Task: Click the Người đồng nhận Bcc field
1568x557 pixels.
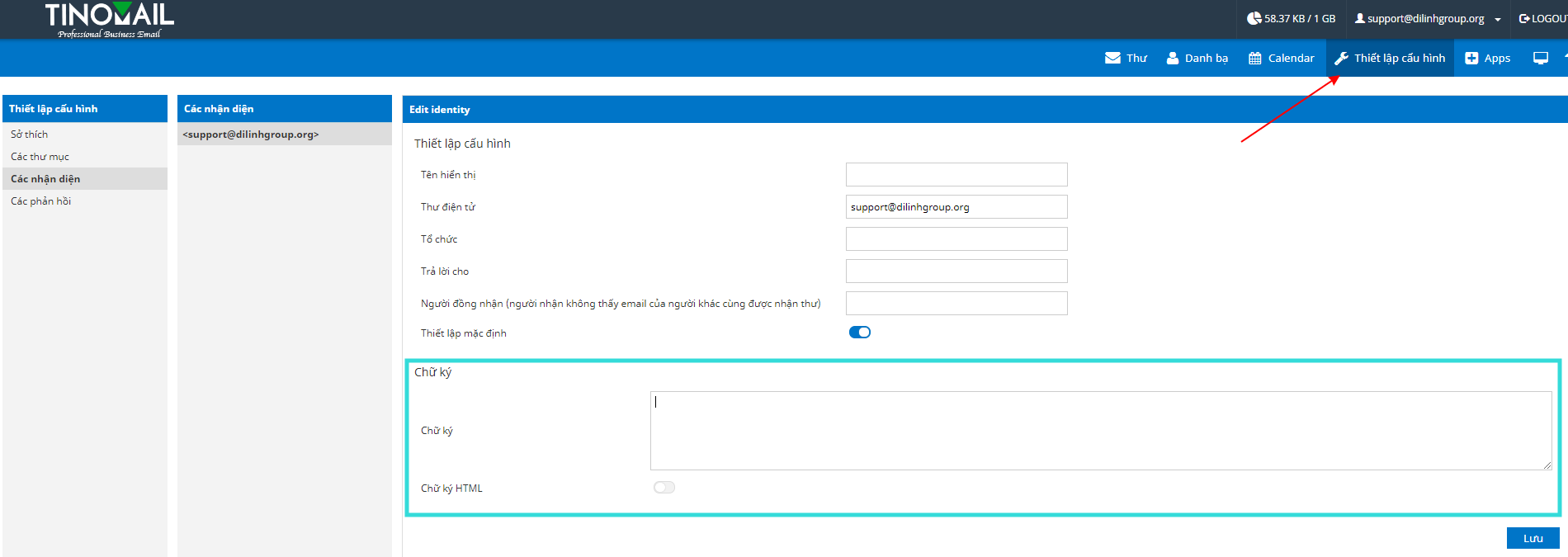Action: [x=956, y=303]
